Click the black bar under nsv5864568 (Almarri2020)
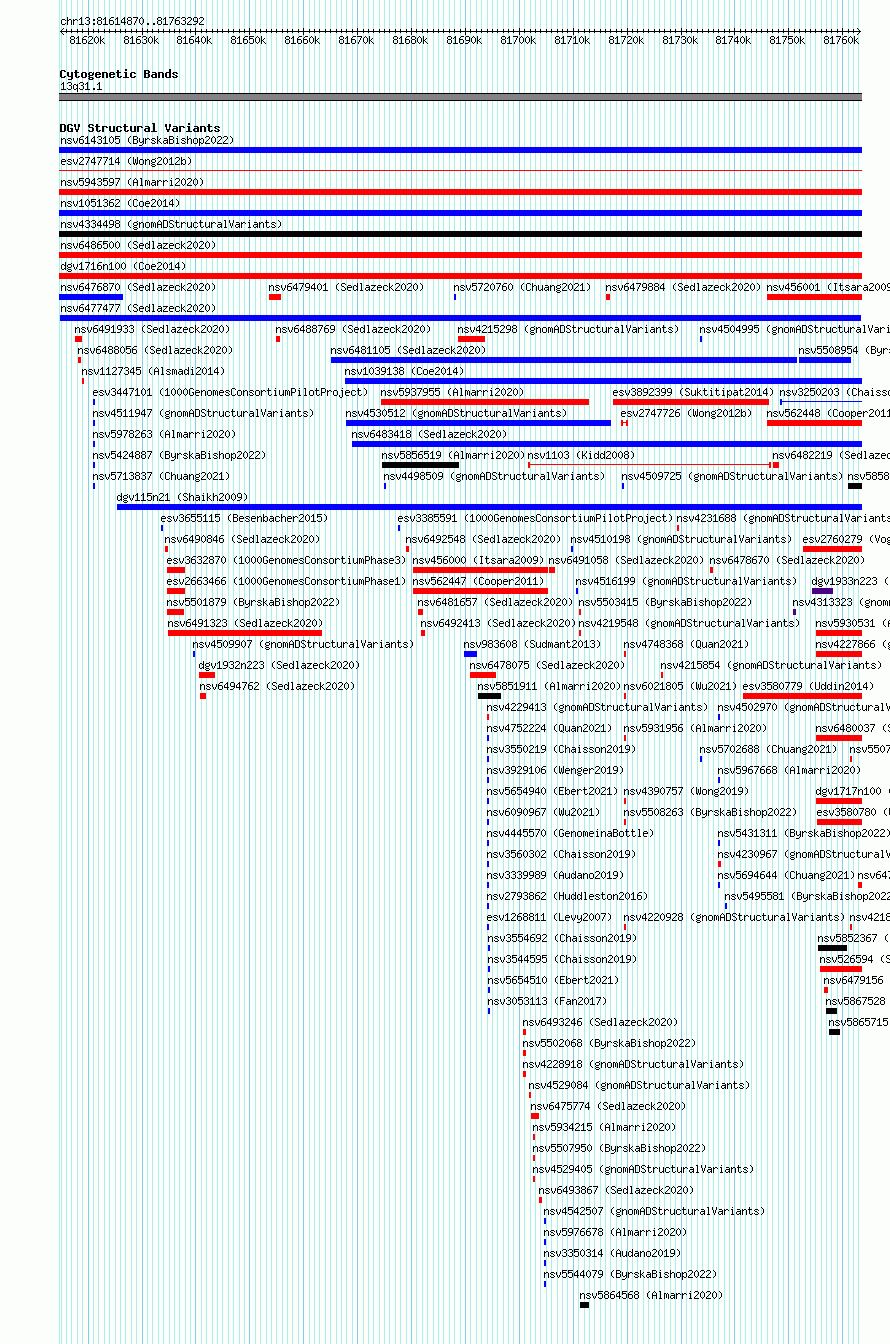 point(584,1305)
